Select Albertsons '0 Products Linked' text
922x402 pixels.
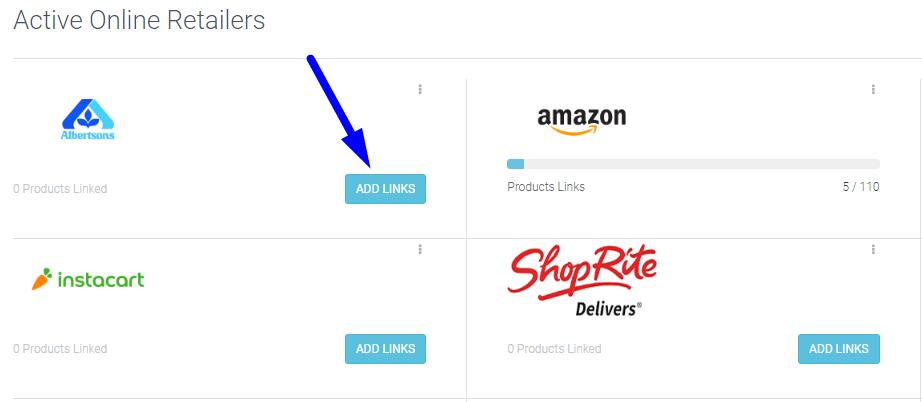click(x=60, y=189)
